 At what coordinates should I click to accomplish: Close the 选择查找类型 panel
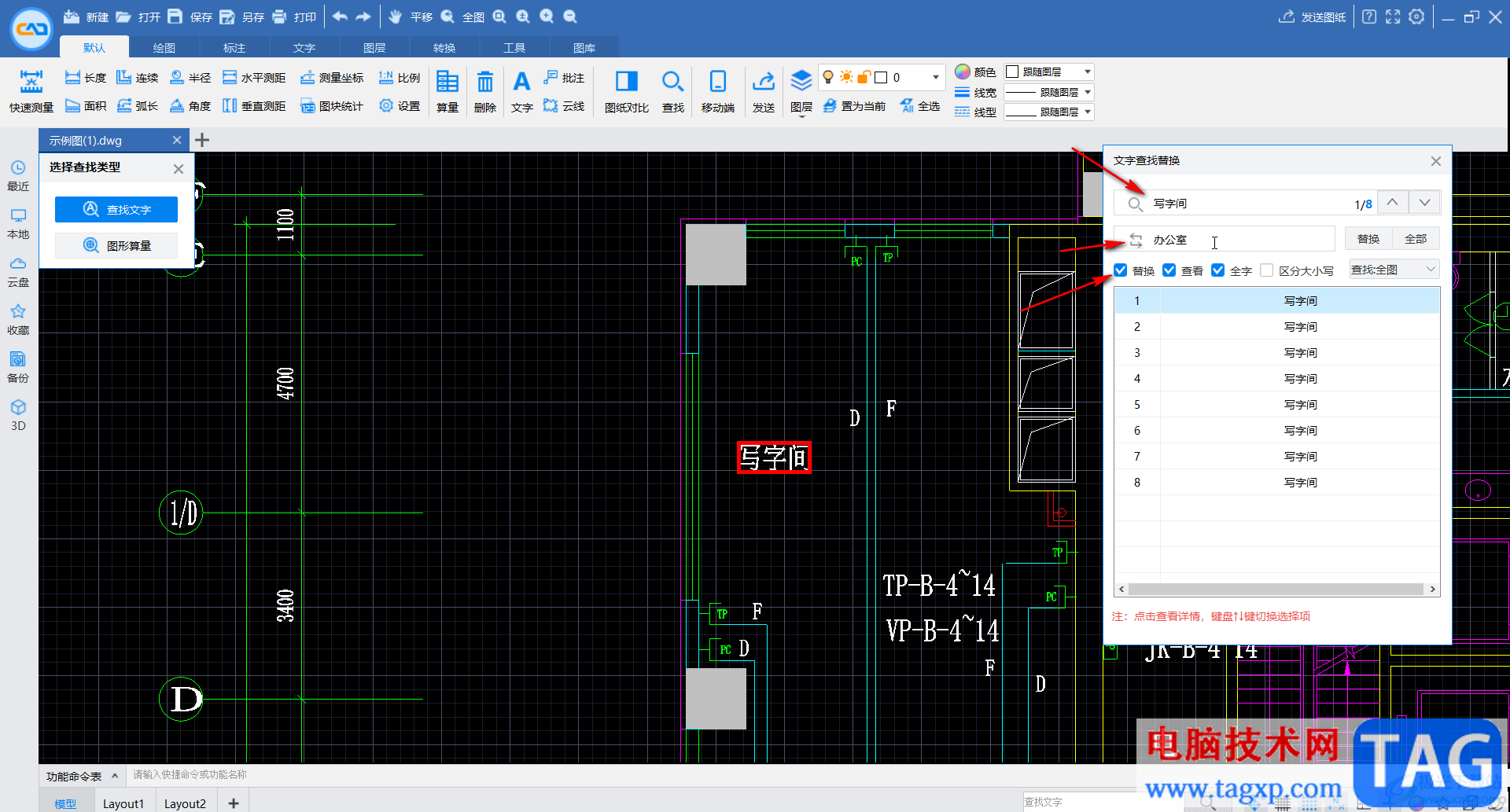tap(179, 168)
